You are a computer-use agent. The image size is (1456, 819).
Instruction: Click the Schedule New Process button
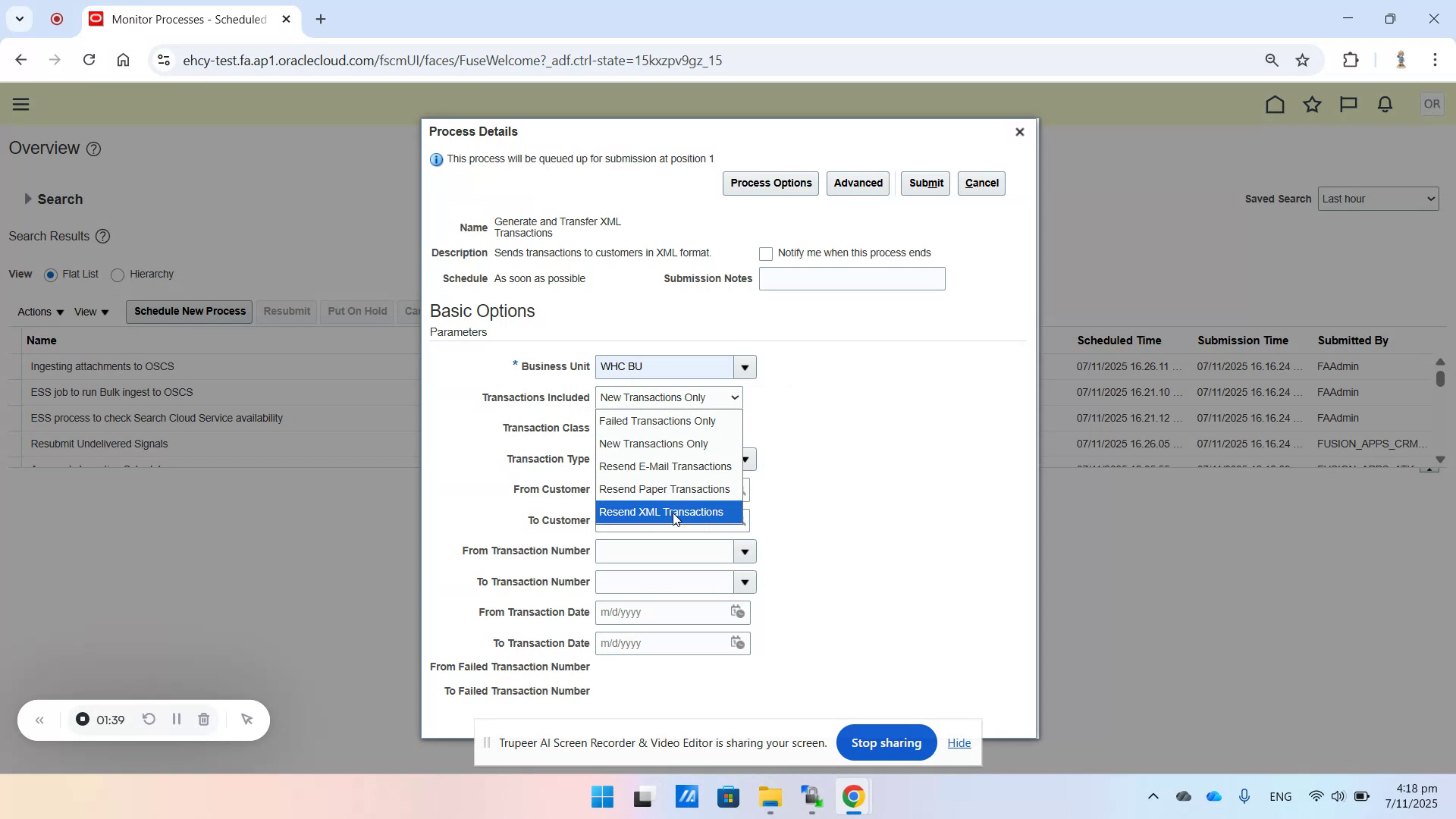[x=188, y=311]
